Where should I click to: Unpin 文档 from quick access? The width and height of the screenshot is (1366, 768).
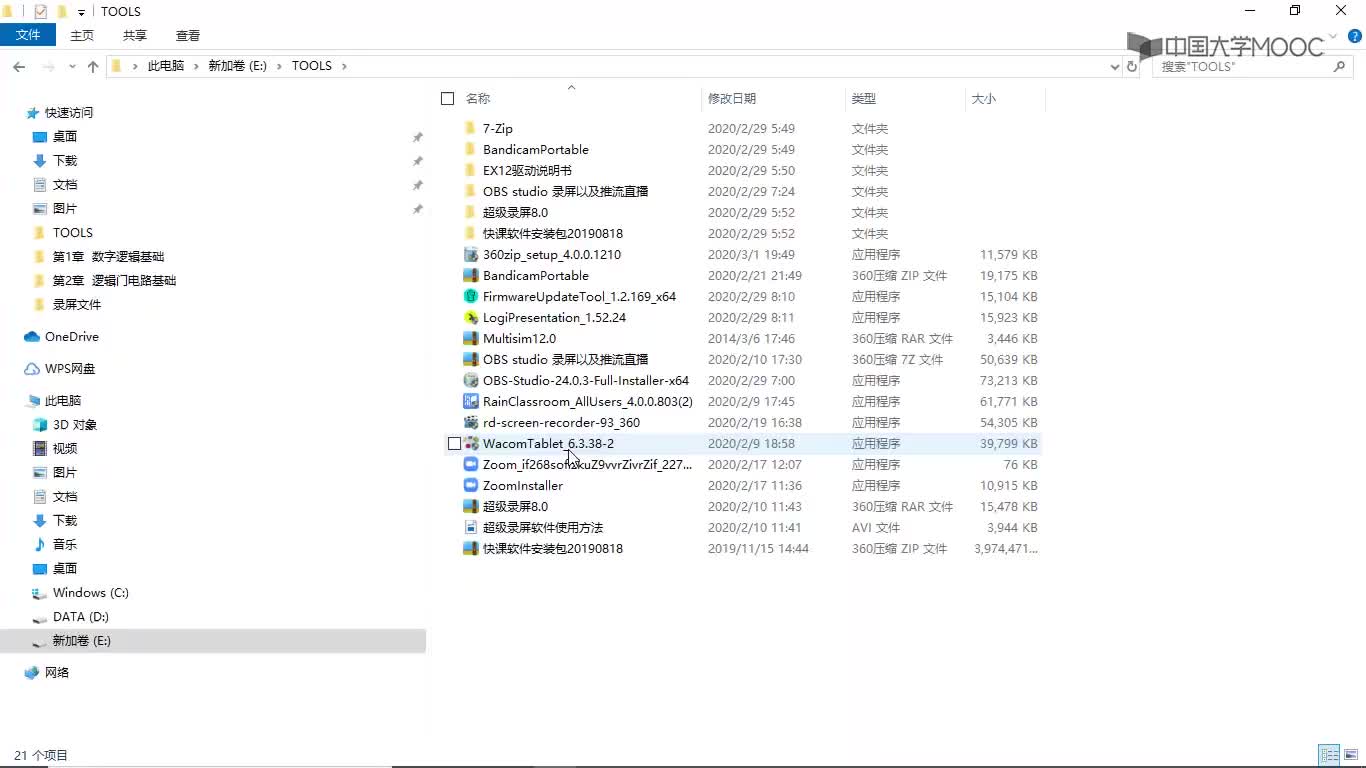point(418,185)
